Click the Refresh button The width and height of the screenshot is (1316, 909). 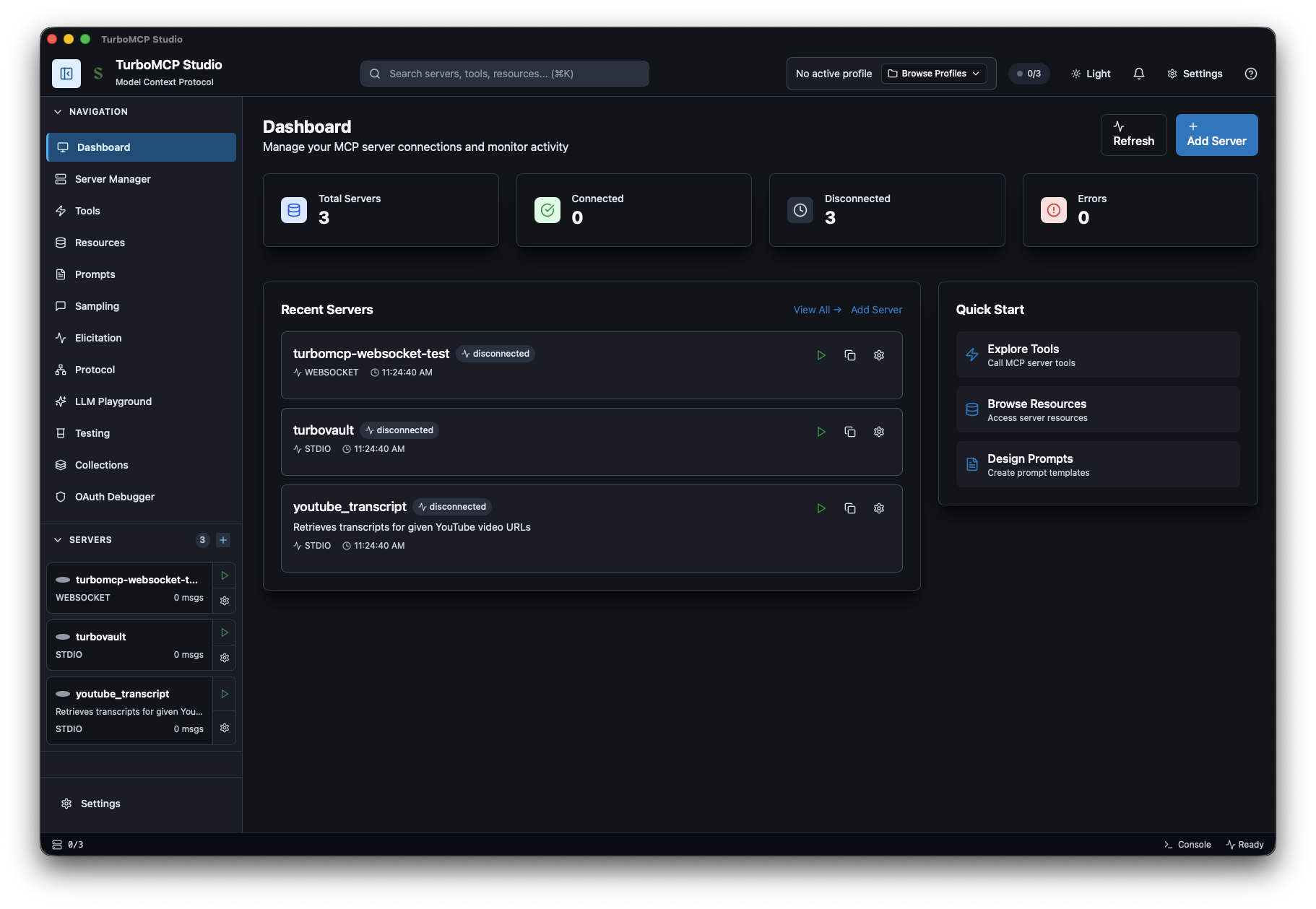tap(1133, 135)
